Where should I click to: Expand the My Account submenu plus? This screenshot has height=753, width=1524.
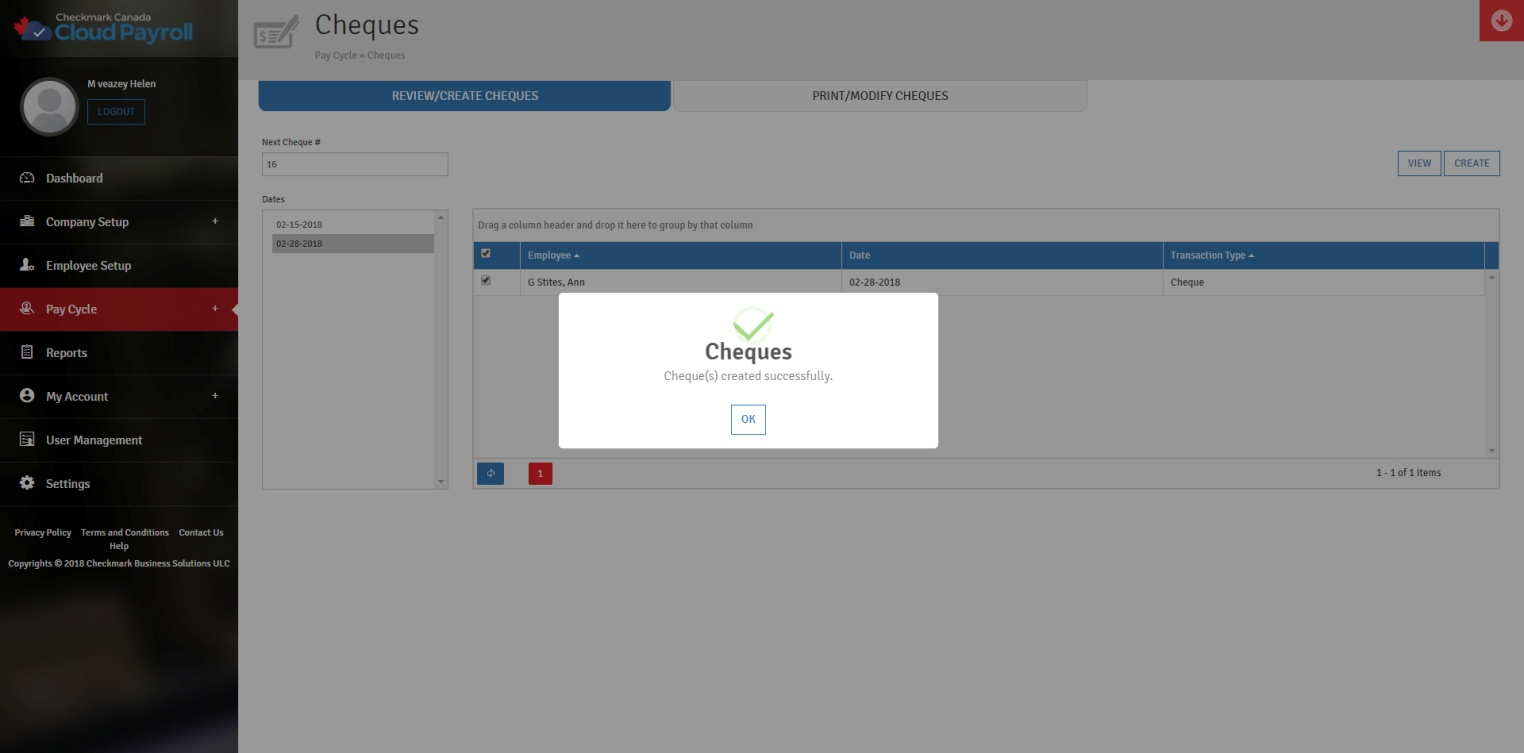tap(215, 396)
